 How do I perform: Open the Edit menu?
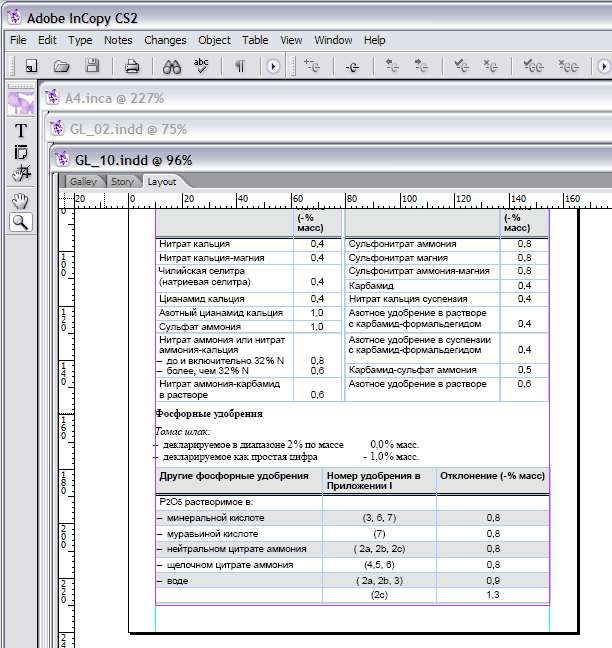click(47, 40)
